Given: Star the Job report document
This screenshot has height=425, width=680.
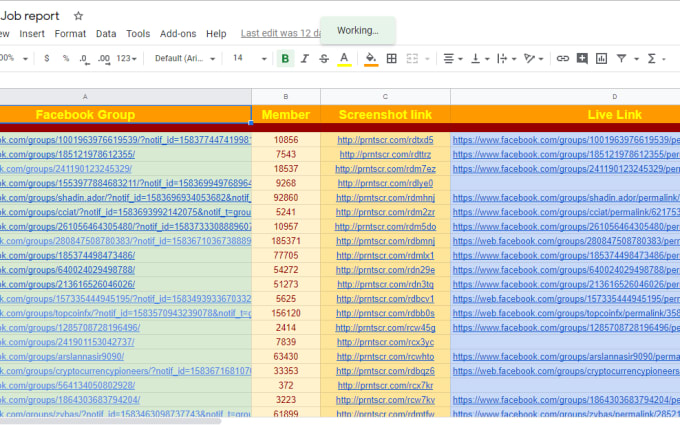Looking at the screenshot, I should tap(78, 16).
